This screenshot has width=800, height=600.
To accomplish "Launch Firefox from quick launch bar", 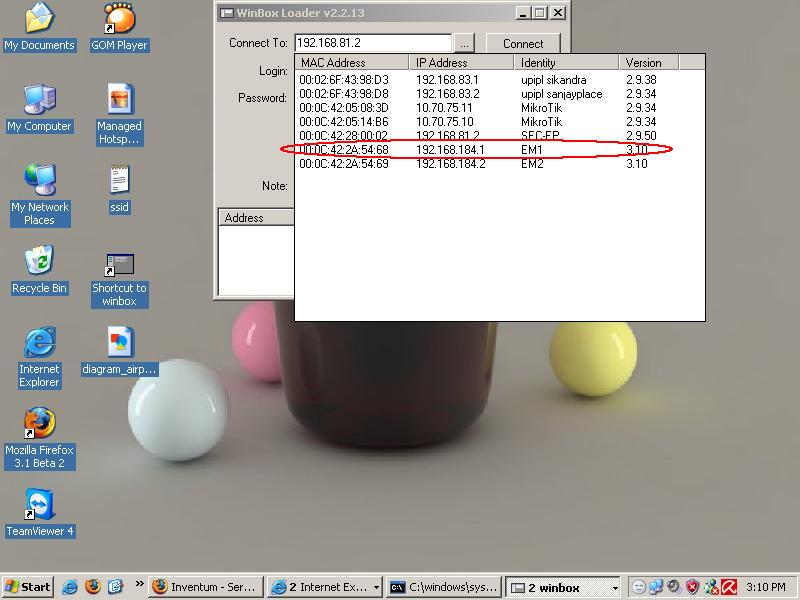I will [93, 587].
